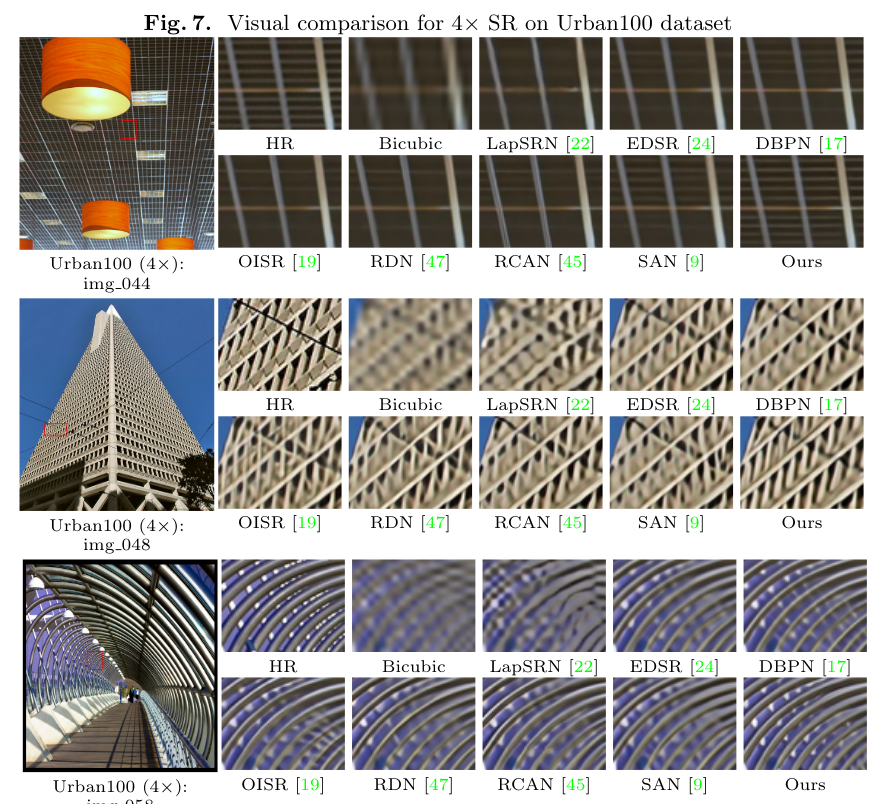Click the Ours skyscraper patch for img_048
Viewport: 887px width, 804px height.
click(802, 463)
